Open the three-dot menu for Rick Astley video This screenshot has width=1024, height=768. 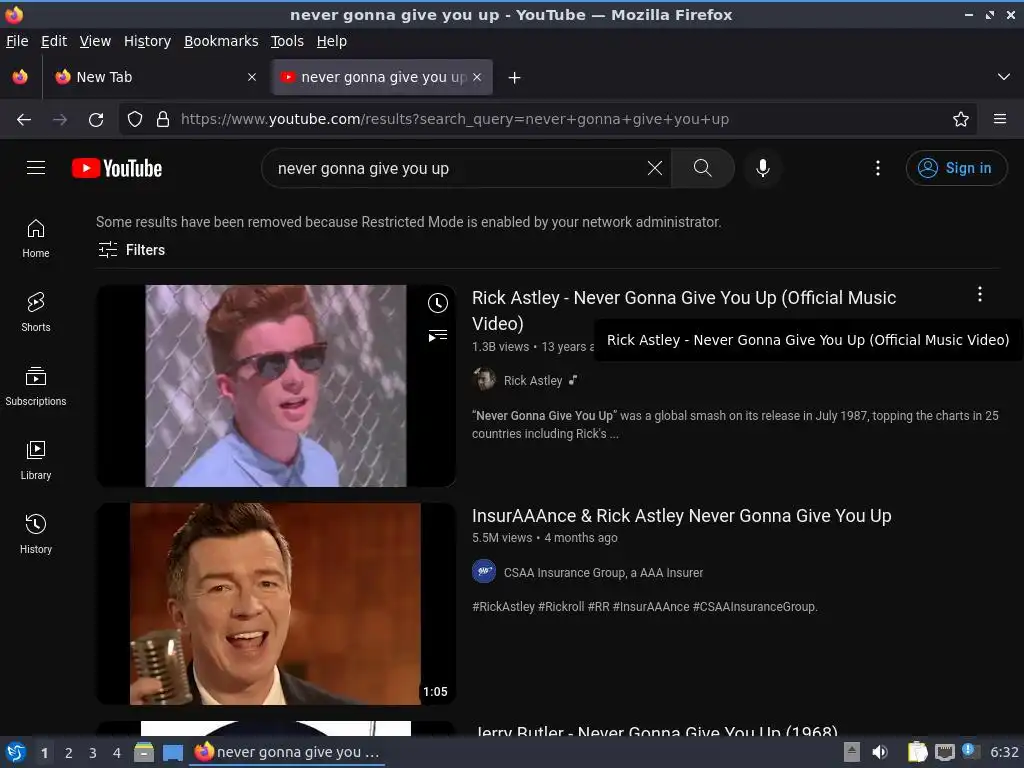click(x=980, y=295)
